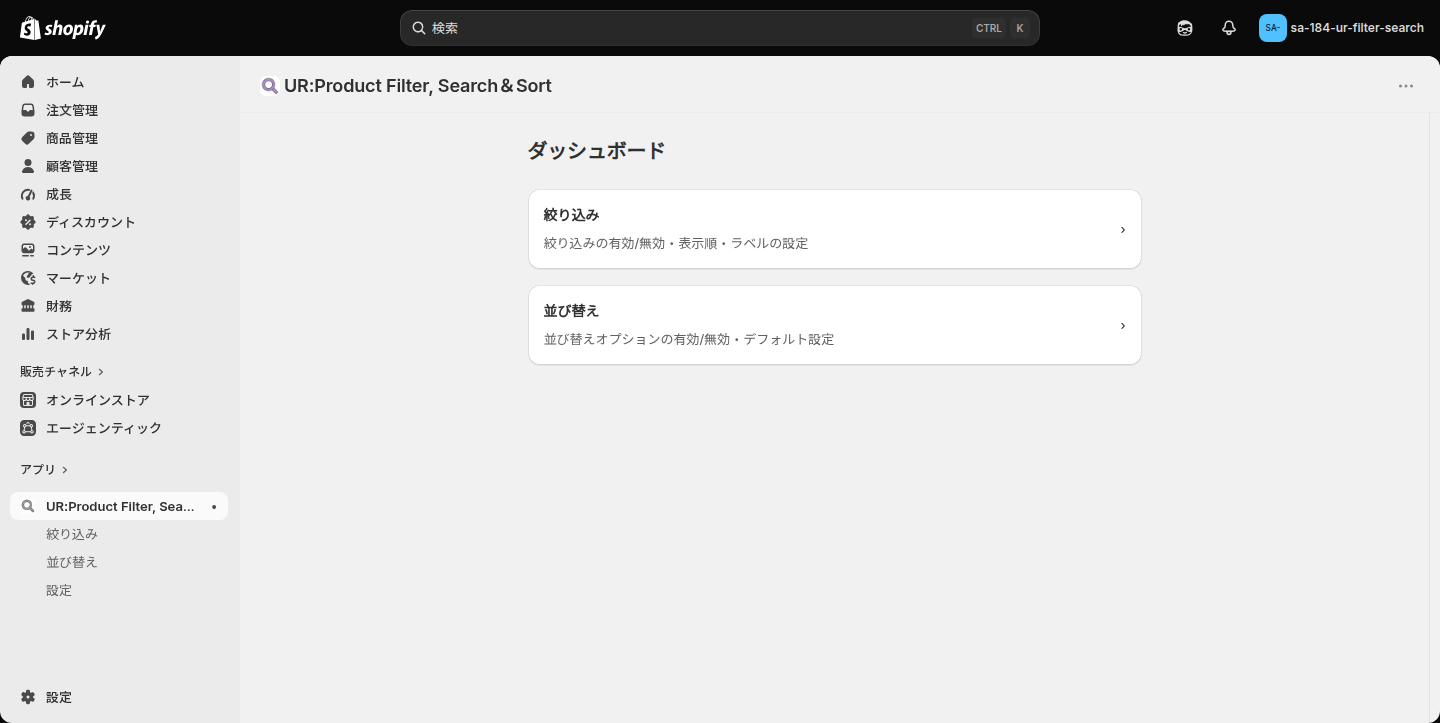Select 財務 in the sidebar
1440x723 pixels.
pos(120,306)
